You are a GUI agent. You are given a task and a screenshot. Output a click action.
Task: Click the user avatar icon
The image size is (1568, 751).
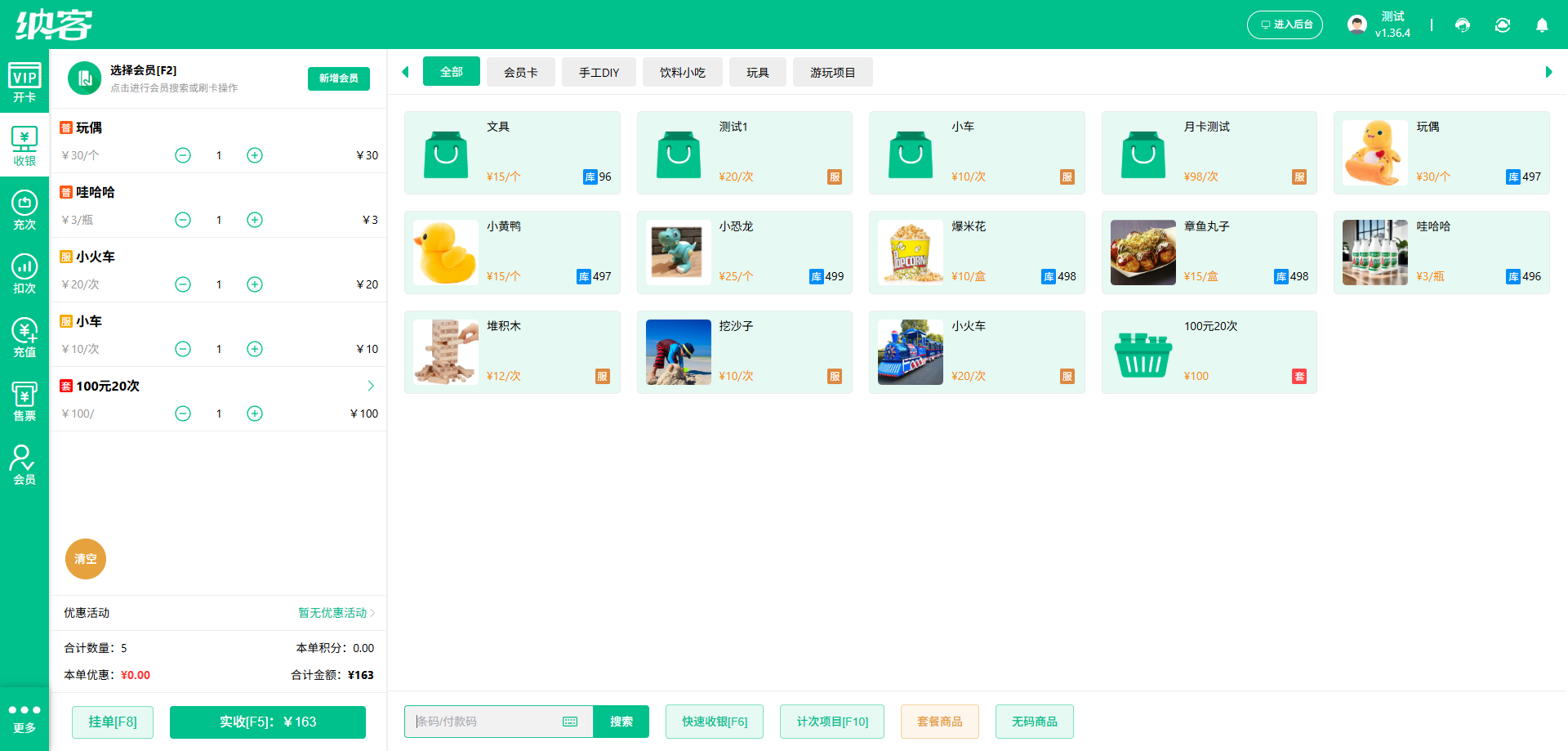click(1357, 25)
